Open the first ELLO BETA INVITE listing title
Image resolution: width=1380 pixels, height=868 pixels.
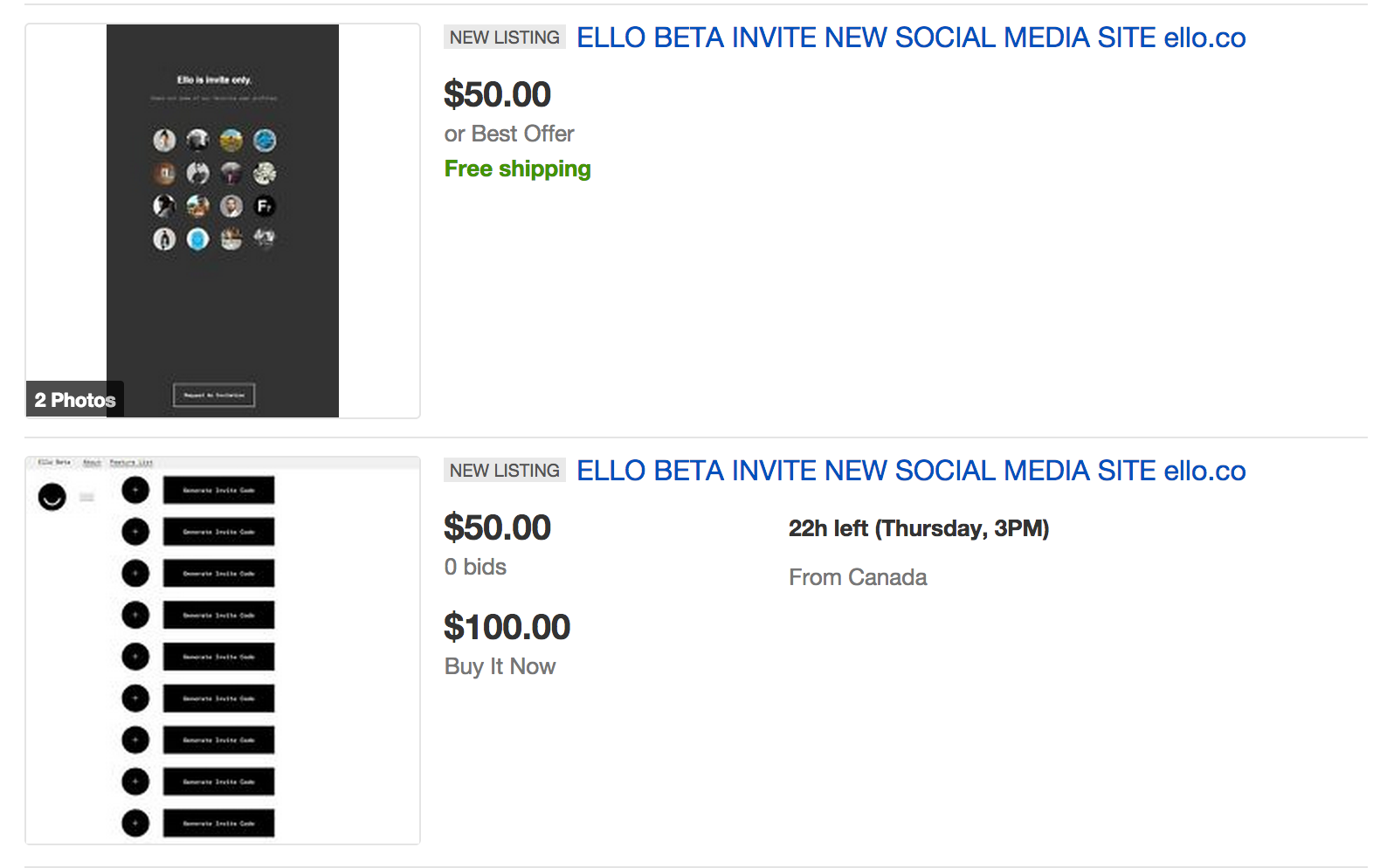[911, 38]
